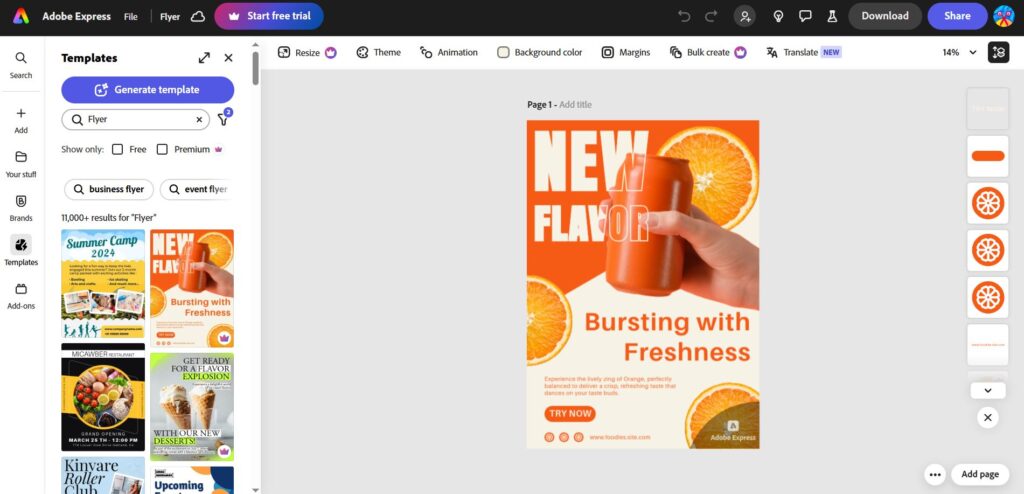Open the Margins settings
Image resolution: width=1024 pixels, height=494 pixels.
pos(626,52)
